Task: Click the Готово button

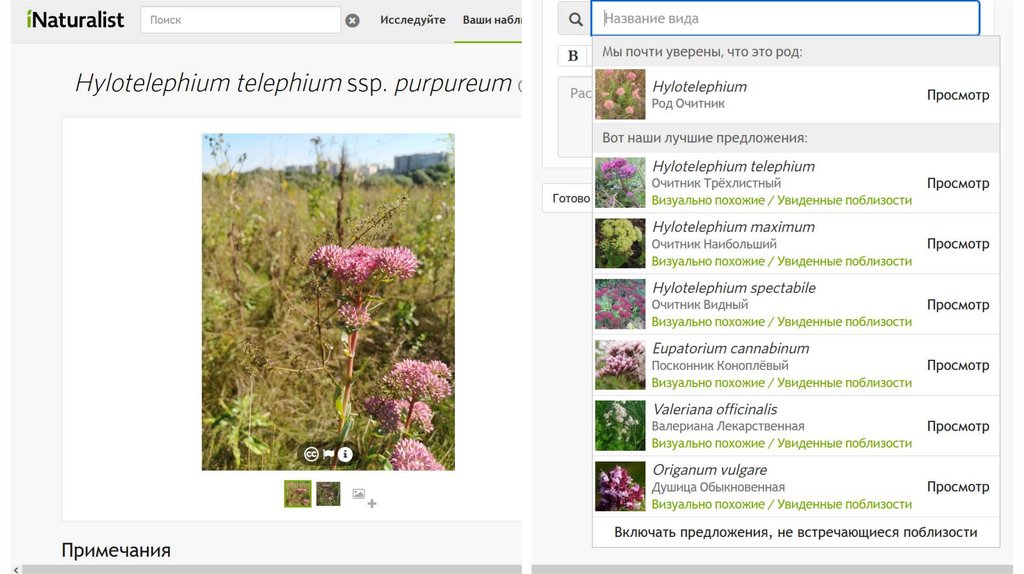Action: tap(568, 198)
